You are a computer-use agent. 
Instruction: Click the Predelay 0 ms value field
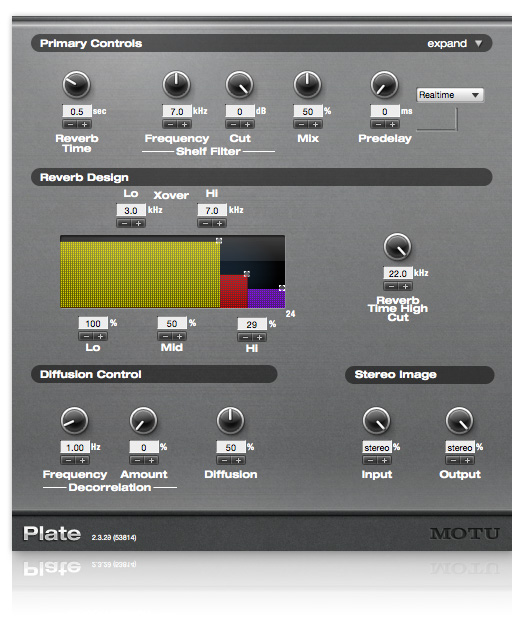pyautogui.click(x=385, y=111)
